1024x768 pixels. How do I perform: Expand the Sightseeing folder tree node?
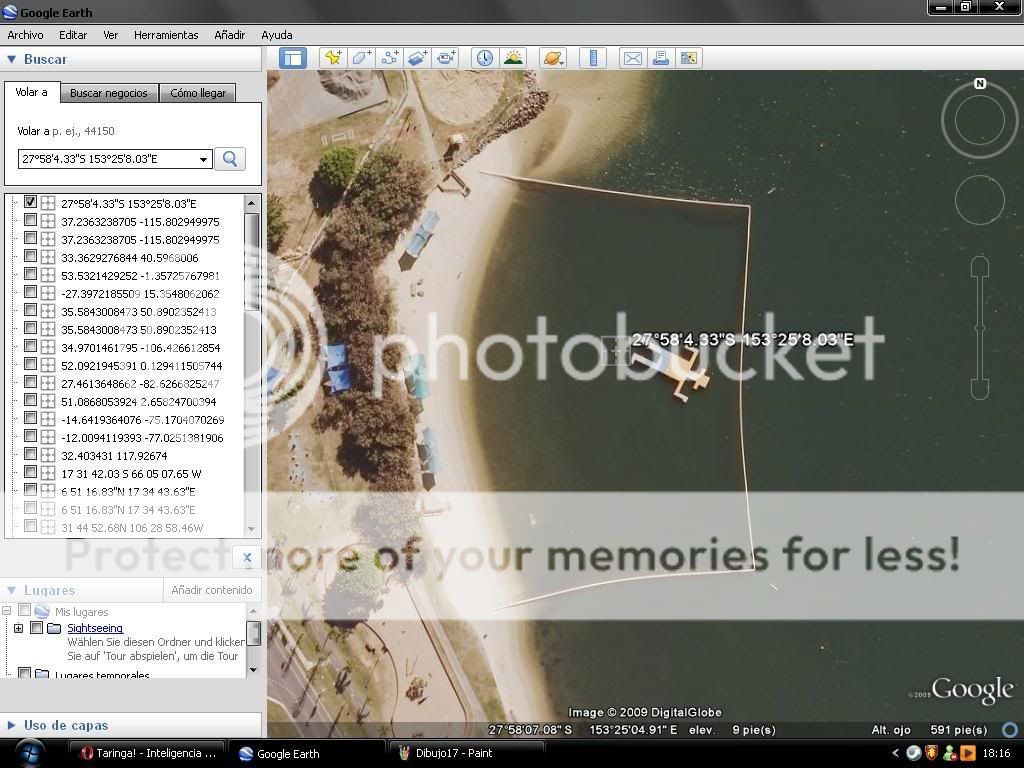tap(18, 628)
